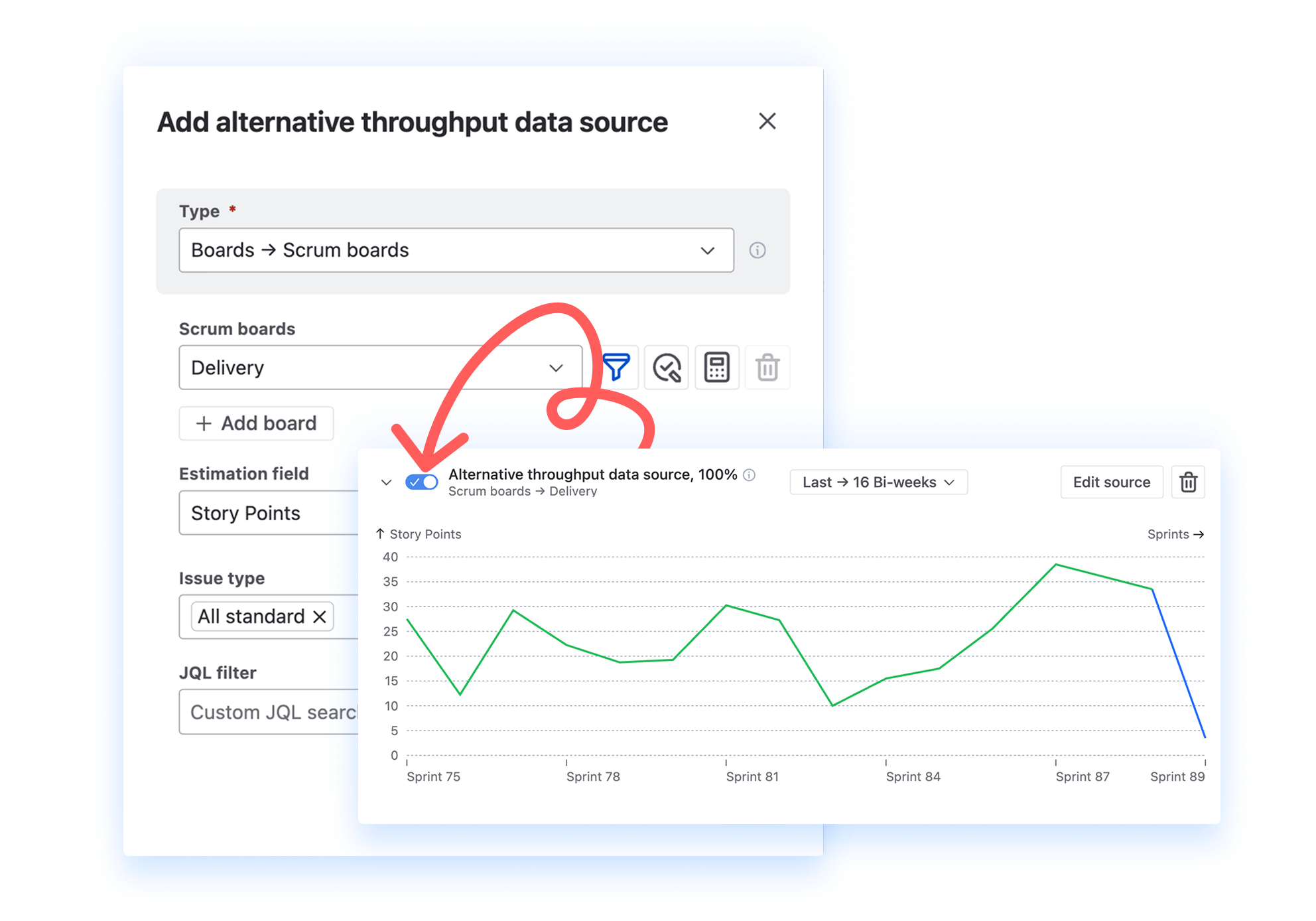Open the Last 16 Bi-weeks dropdown
Image resolution: width=1316 pixels, height=921 pixels.
pyautogui.click(x=878, y=482)
